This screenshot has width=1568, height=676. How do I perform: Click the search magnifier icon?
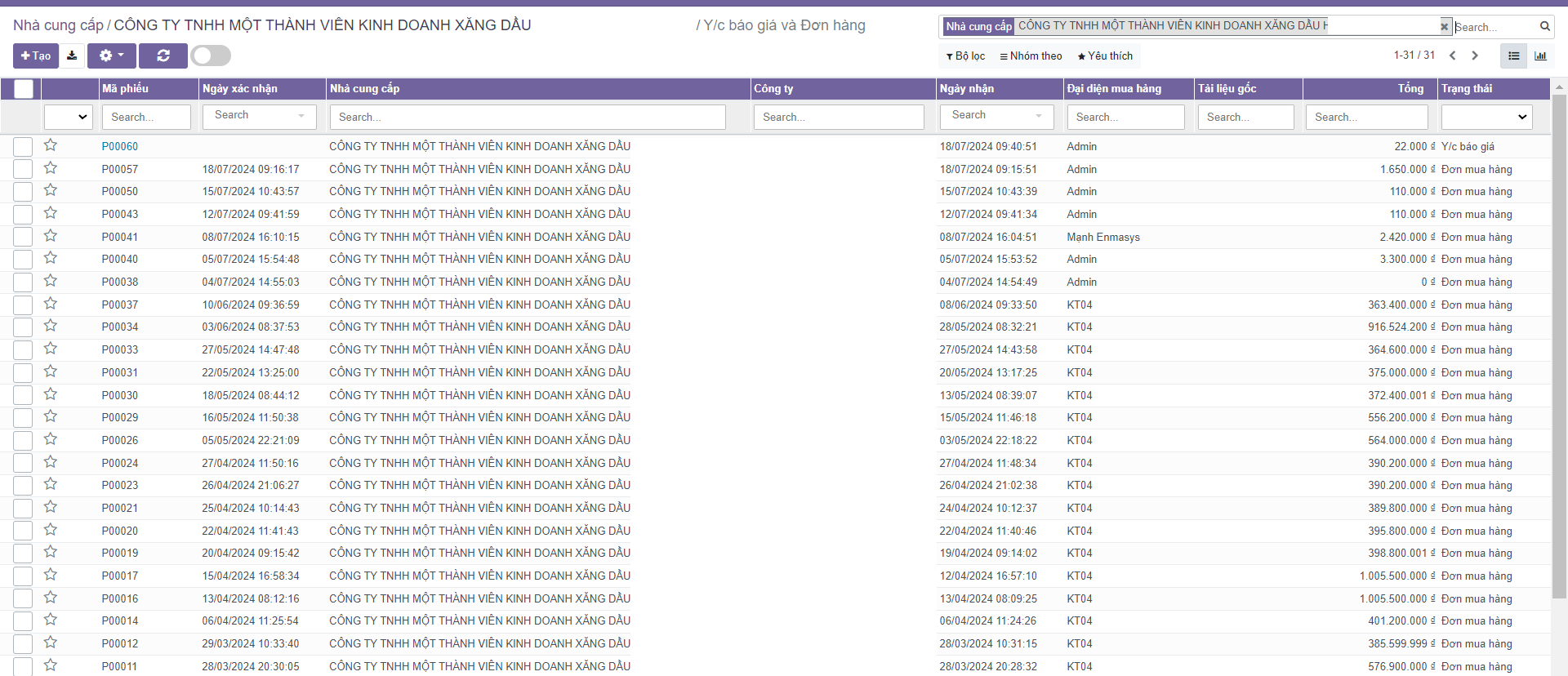[x=1545, y=26]
